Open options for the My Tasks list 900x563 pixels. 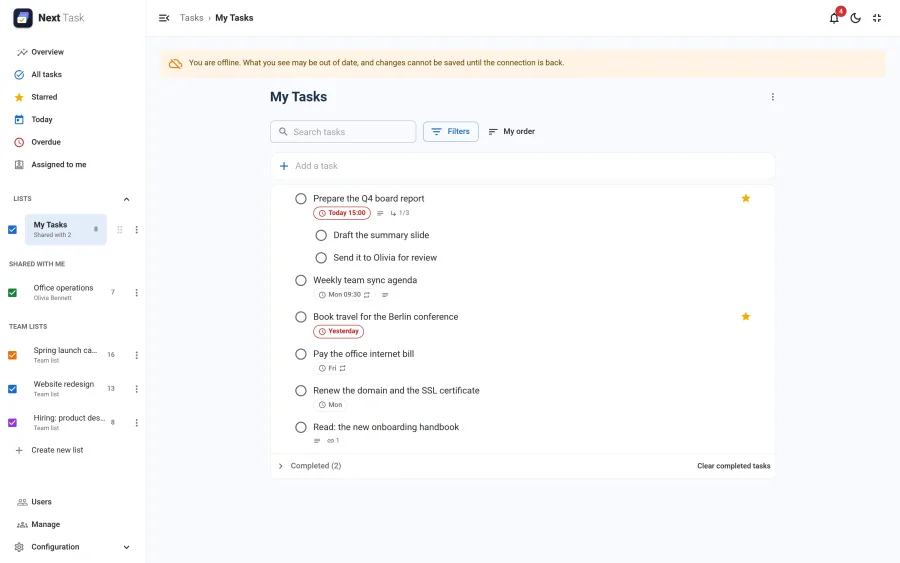click(137, 230)
